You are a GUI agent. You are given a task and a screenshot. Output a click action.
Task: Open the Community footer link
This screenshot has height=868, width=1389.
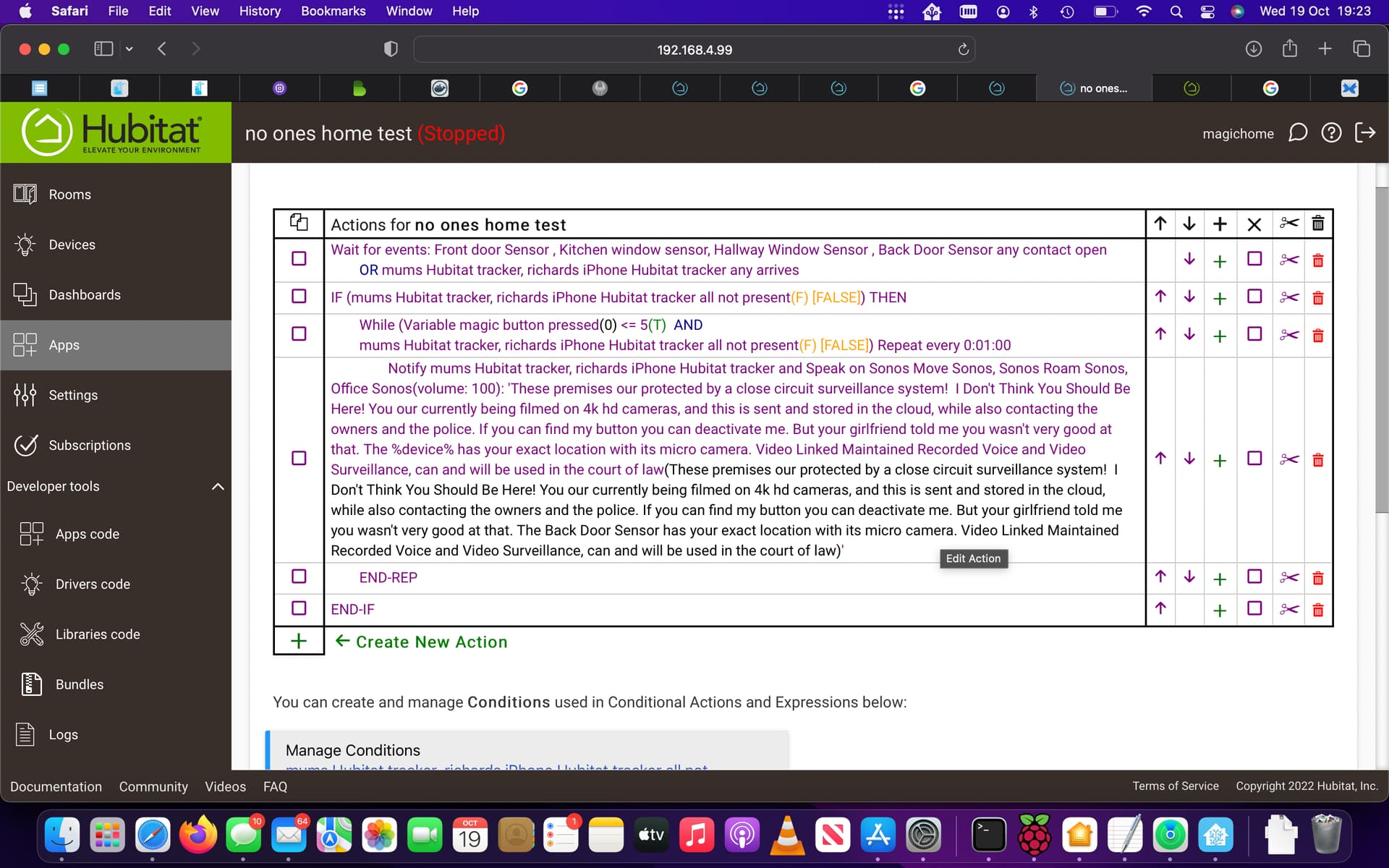coord(153,786)
